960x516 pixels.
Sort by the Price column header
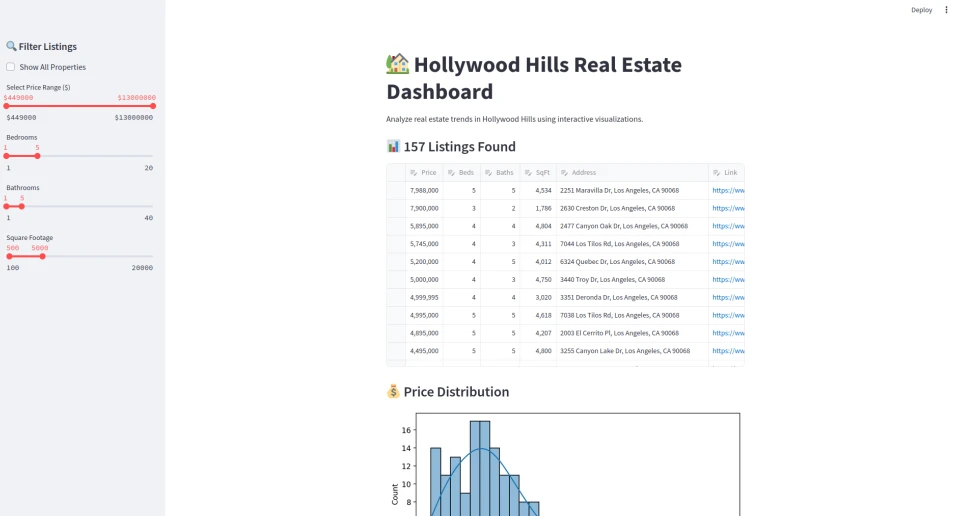click(424, 173)
